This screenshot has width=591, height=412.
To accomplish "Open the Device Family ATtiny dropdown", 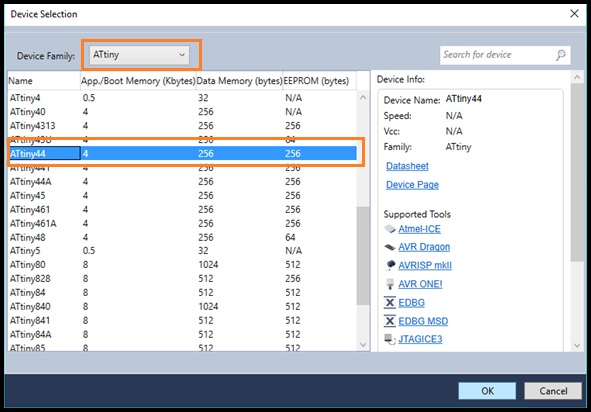I will pyautogui.click(x=139, y=55).
